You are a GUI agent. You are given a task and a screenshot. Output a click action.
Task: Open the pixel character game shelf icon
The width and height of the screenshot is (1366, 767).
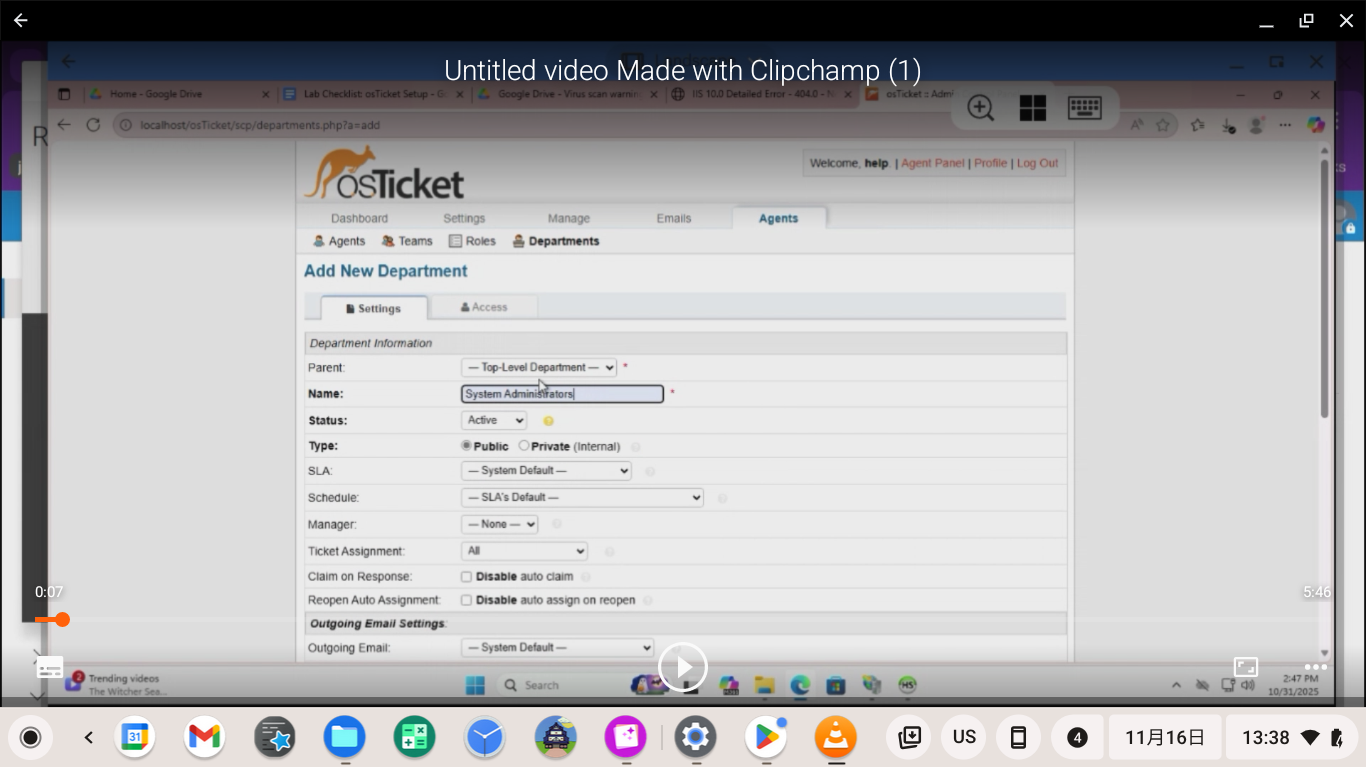(555, 738)
